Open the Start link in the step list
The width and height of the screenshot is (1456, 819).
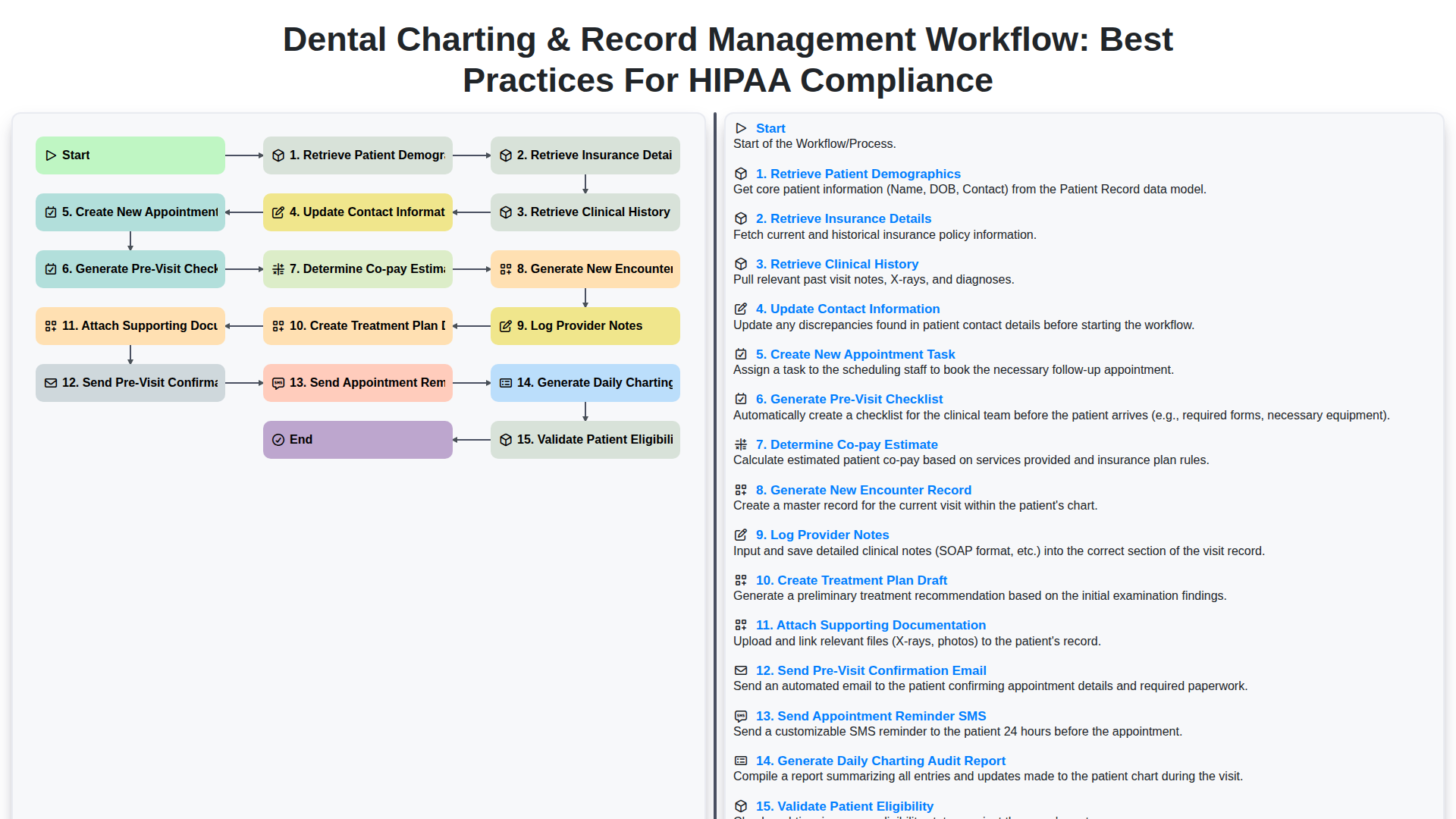coord(770,128)
